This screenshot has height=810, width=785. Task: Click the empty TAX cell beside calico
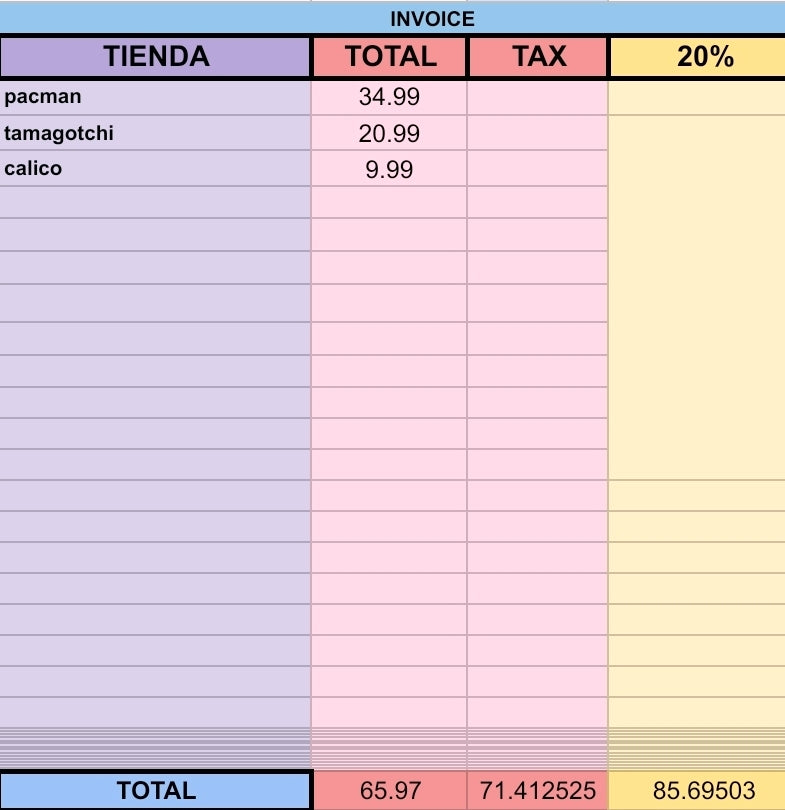coord(538,169)
